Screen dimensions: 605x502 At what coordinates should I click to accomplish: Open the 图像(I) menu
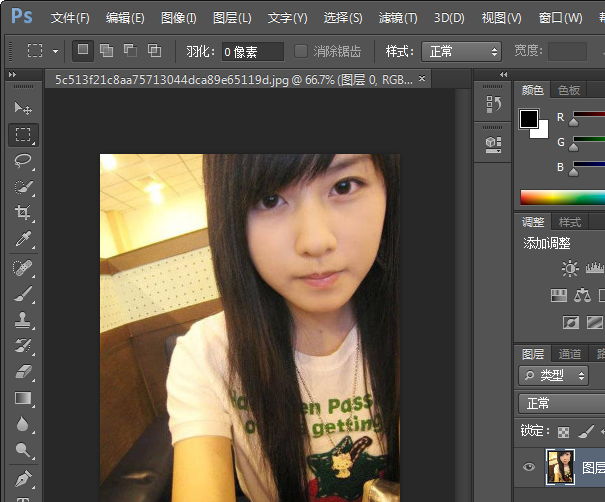point(178,18)
